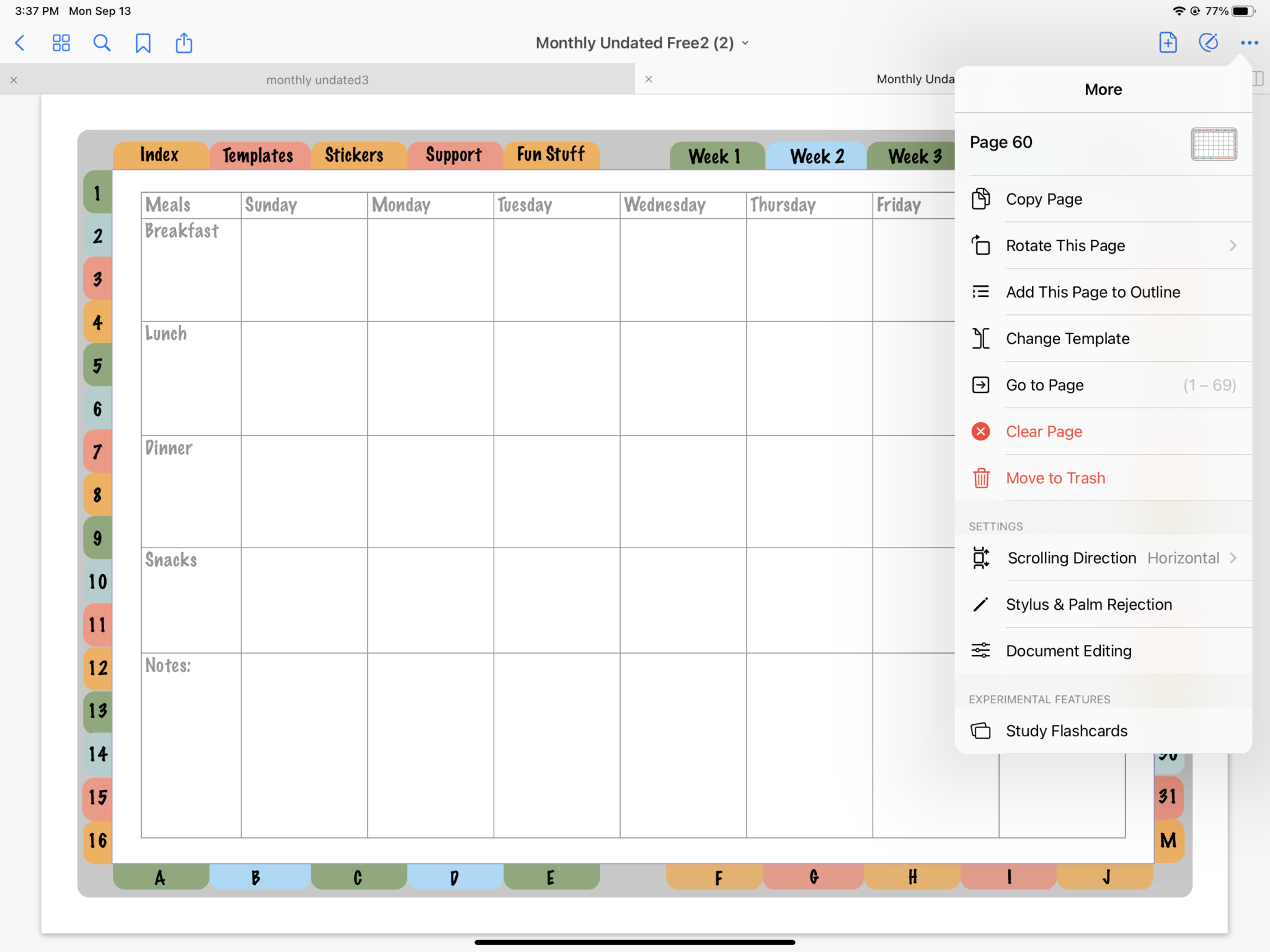Open Study Flashcards experimental feature
Screen dimensions: 1270x952
click(1067, 731)
